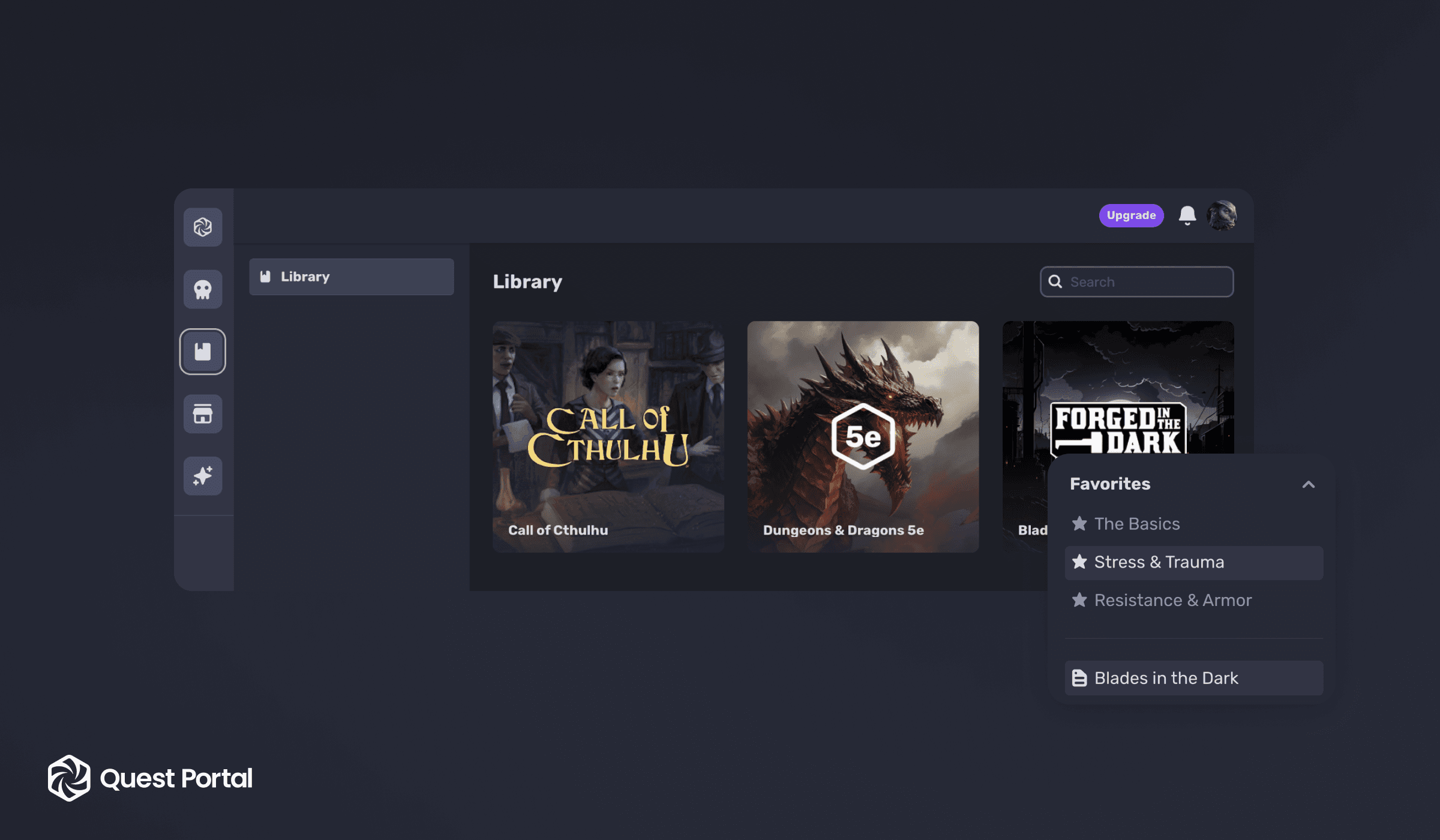Open the skull characters icon in the sidebar
Screen dimensions: 1440x840
(203, 290)
